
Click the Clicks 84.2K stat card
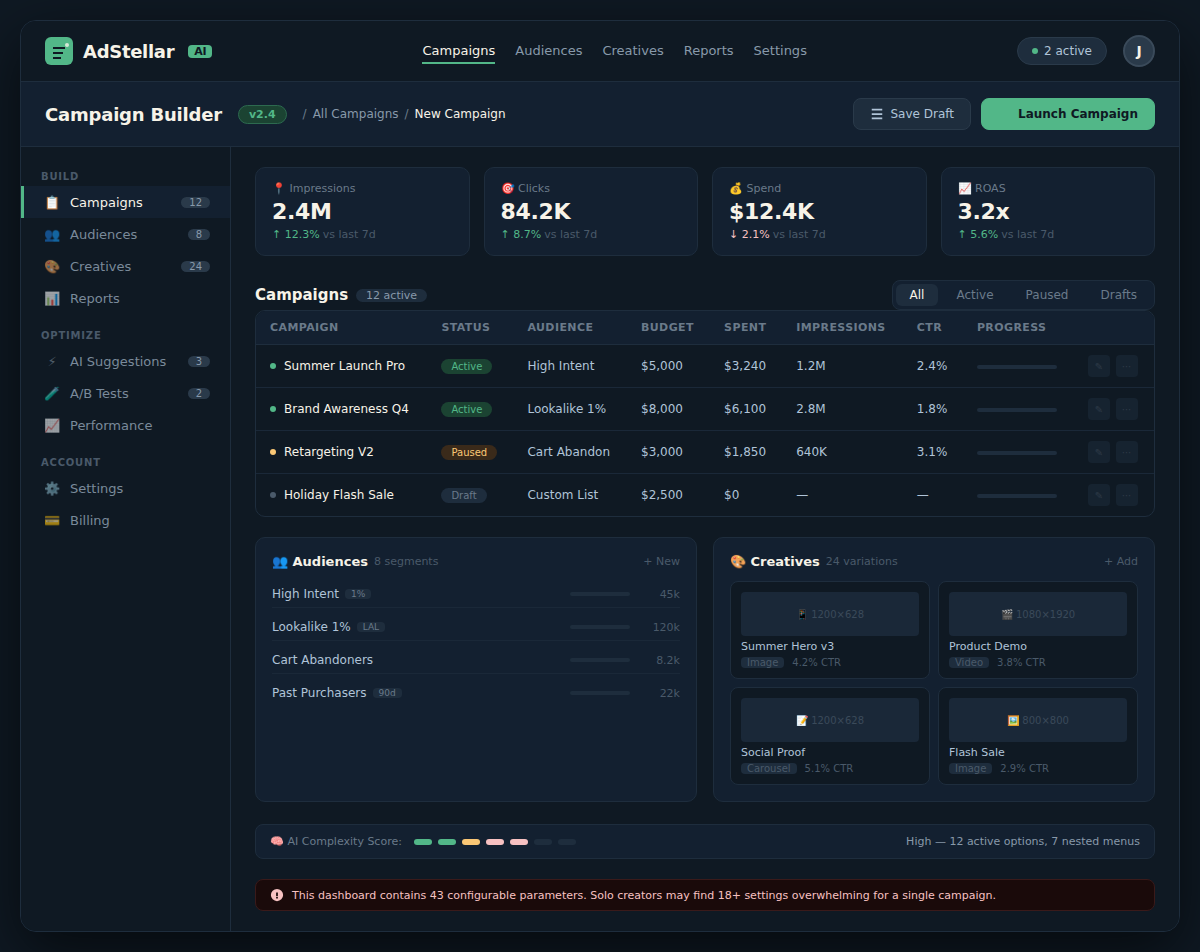(x=591, y=211)
